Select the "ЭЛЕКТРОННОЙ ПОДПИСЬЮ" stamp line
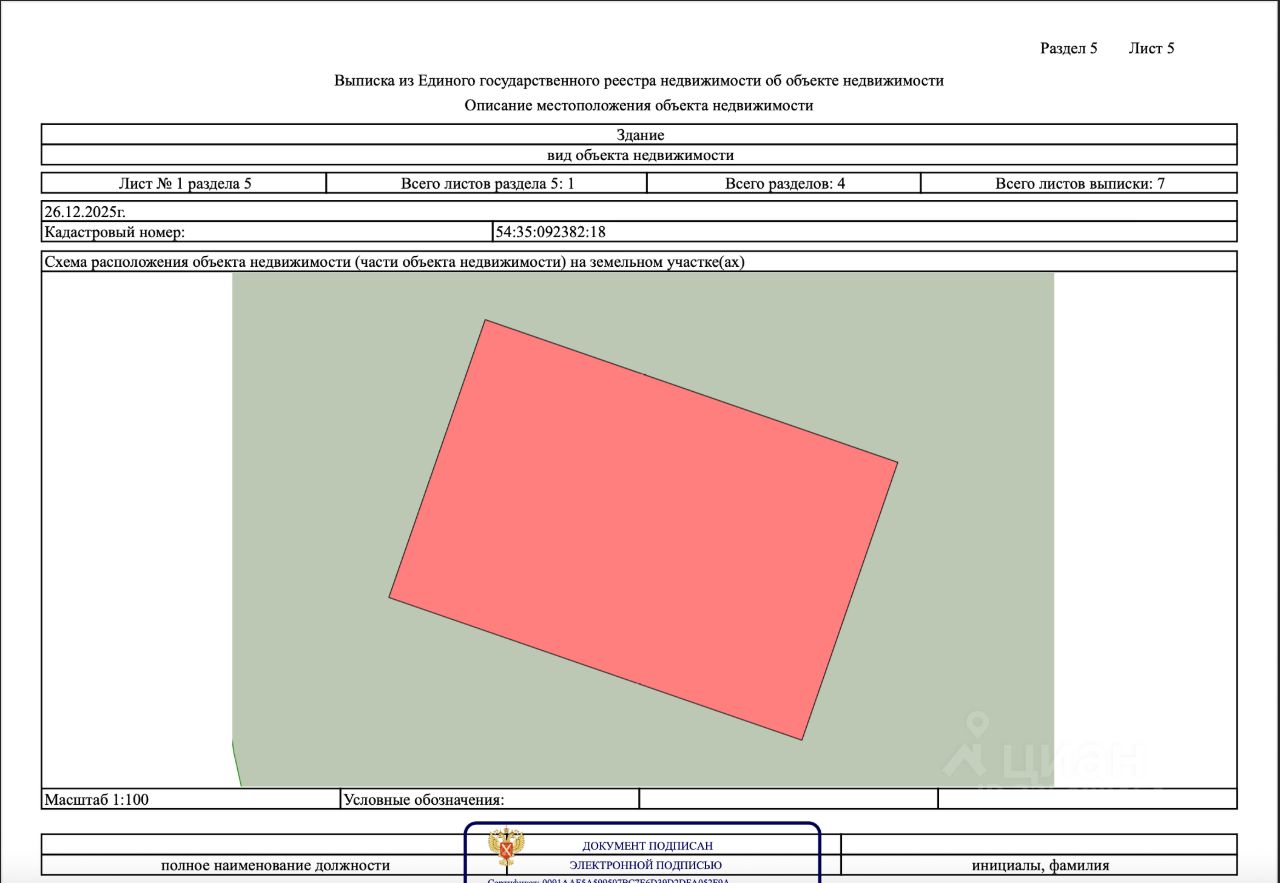The width and height of the screenshot is (1280, 883). coord(646,865)
